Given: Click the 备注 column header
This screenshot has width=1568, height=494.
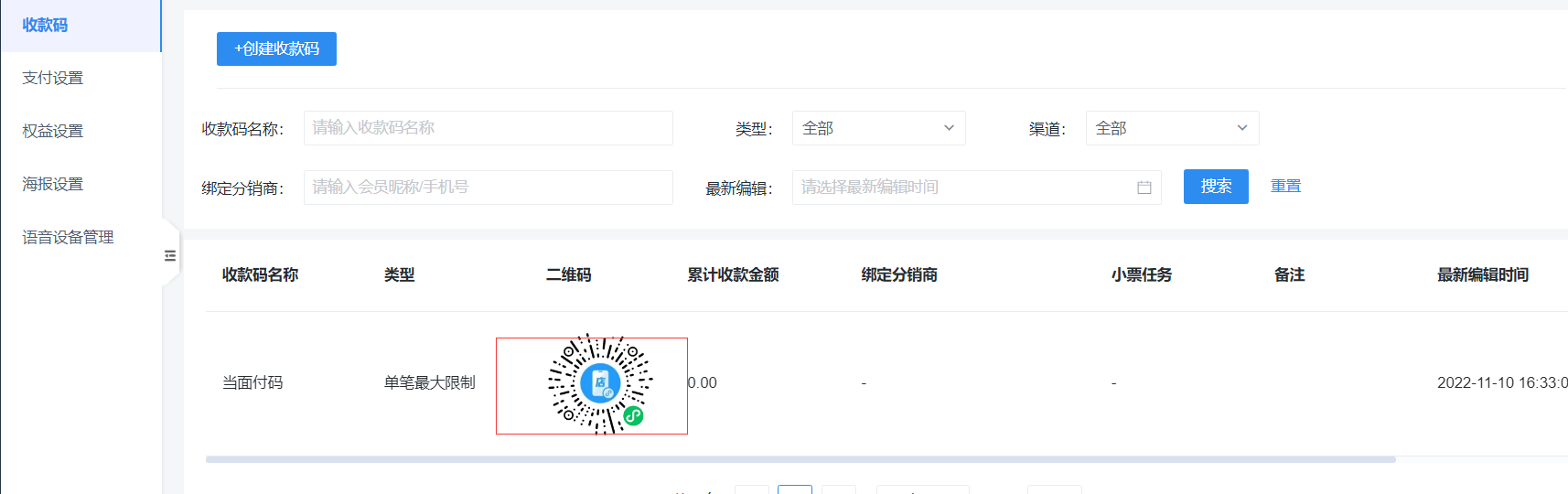Looking at the screenshot, I should point(1289,275).
